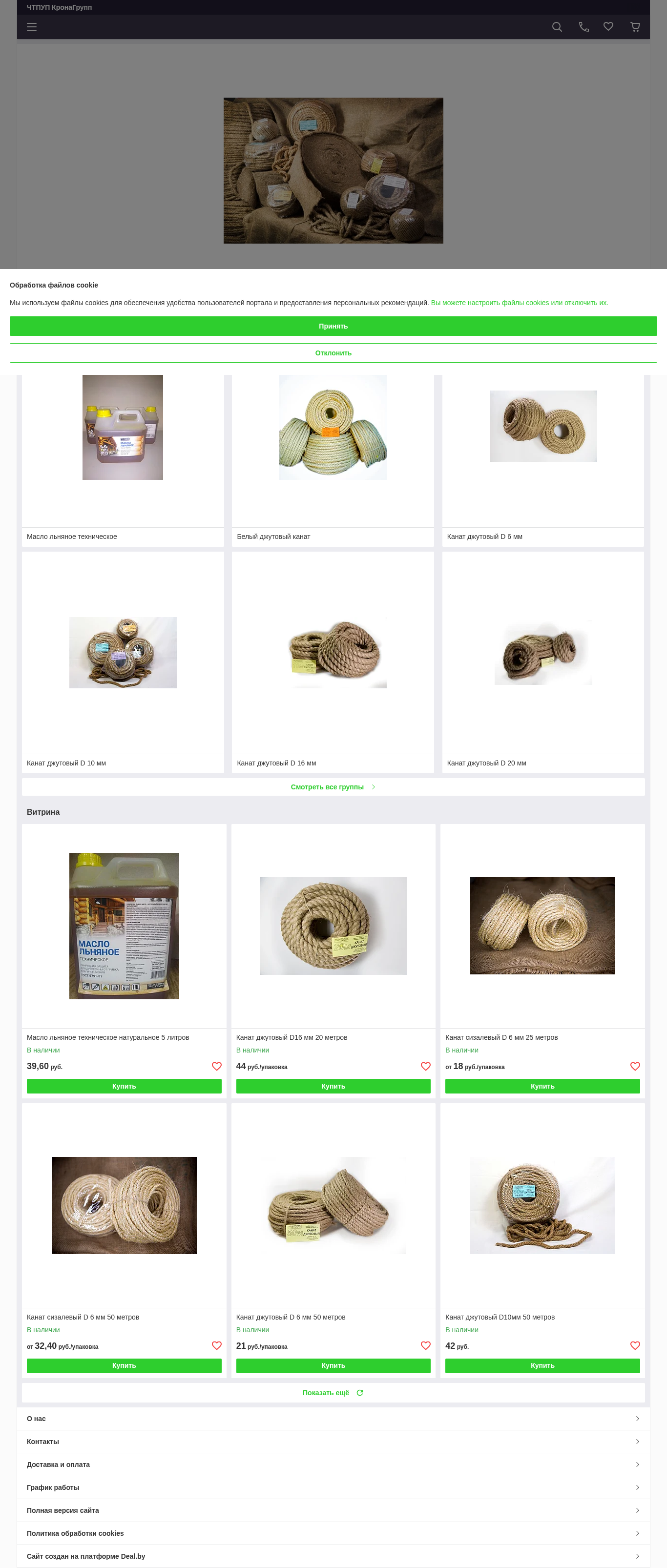Click the phone contact icon
This screenshot has height=1568, width=667.
pyautogui.click(x=584, y=27)
